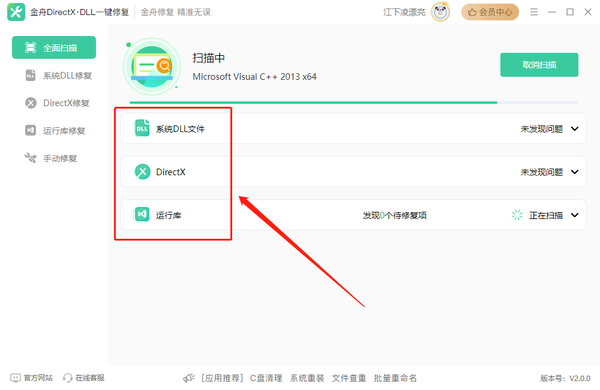This screenshot has height=390, width=600.
Task: Click 未发现问题 status in DirectX row
Action: 541,172
